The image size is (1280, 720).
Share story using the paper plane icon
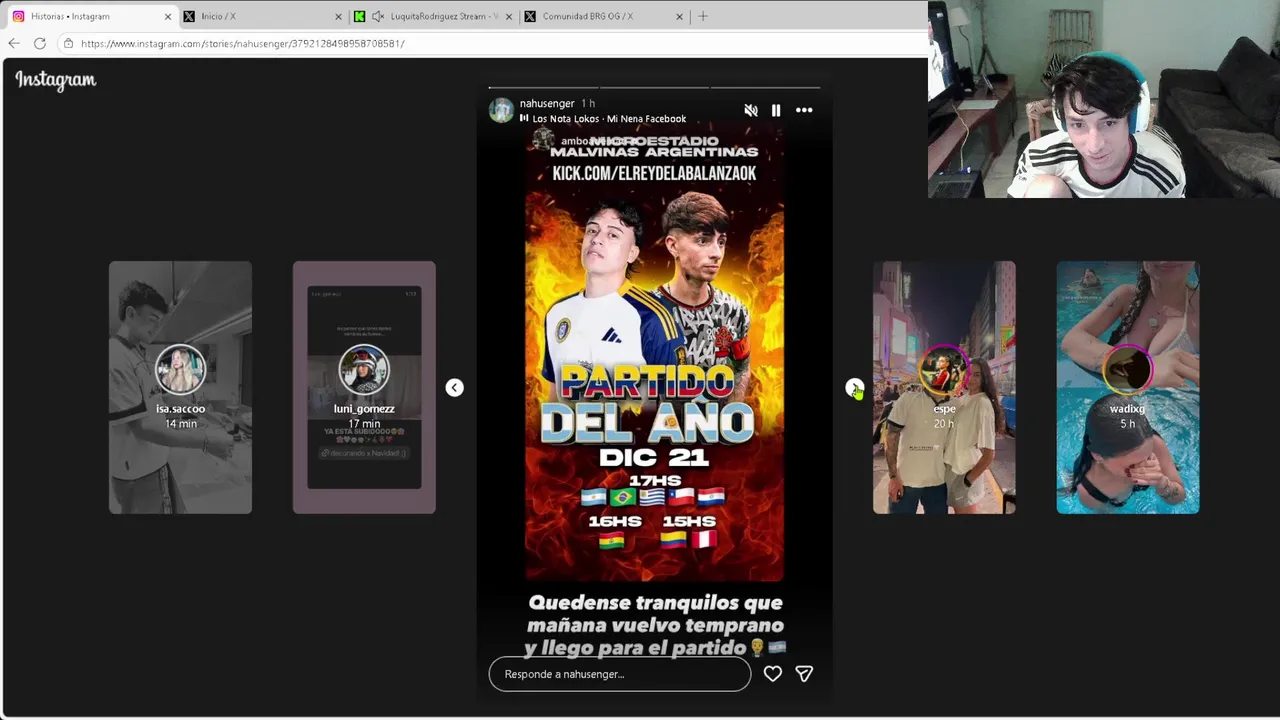click(x=804, y=674)
